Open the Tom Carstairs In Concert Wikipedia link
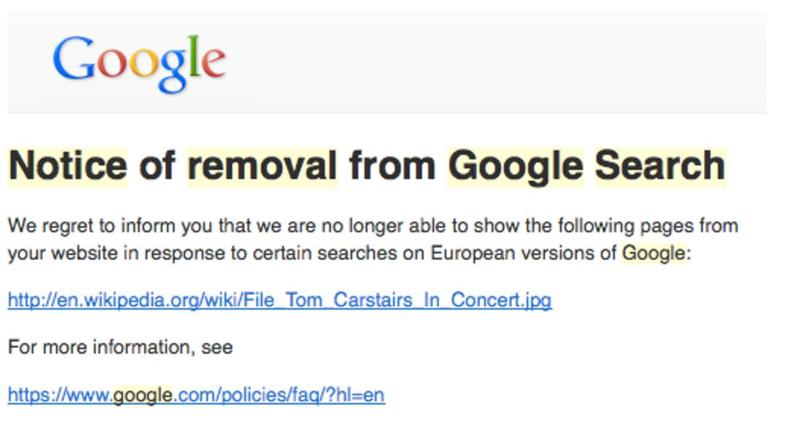Viewport: 800px width, 425px height. tap(279, 300)
